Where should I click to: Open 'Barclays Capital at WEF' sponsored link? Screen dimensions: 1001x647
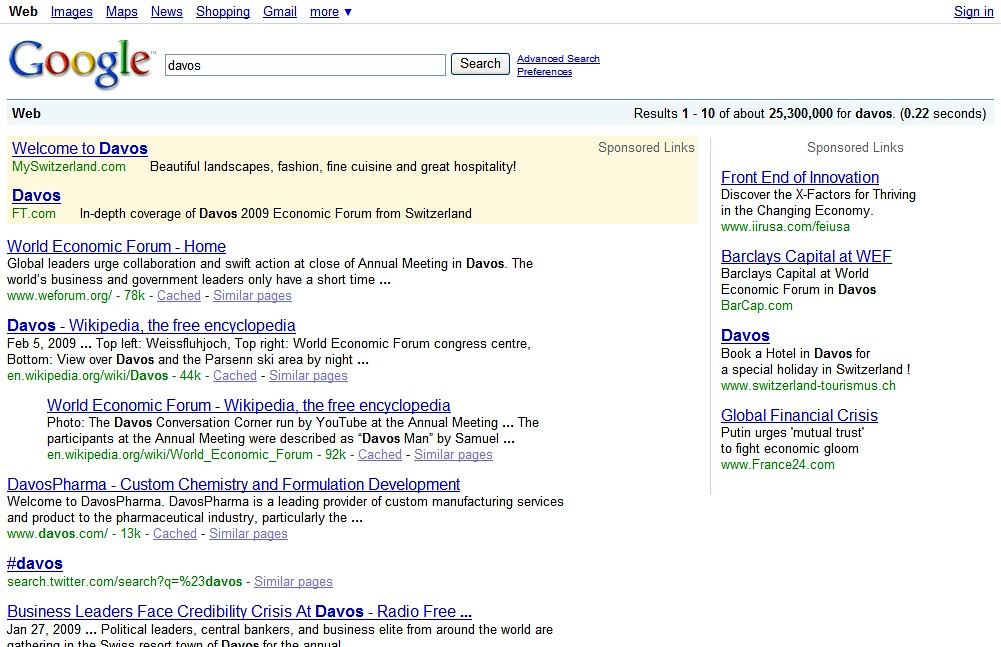806,256
